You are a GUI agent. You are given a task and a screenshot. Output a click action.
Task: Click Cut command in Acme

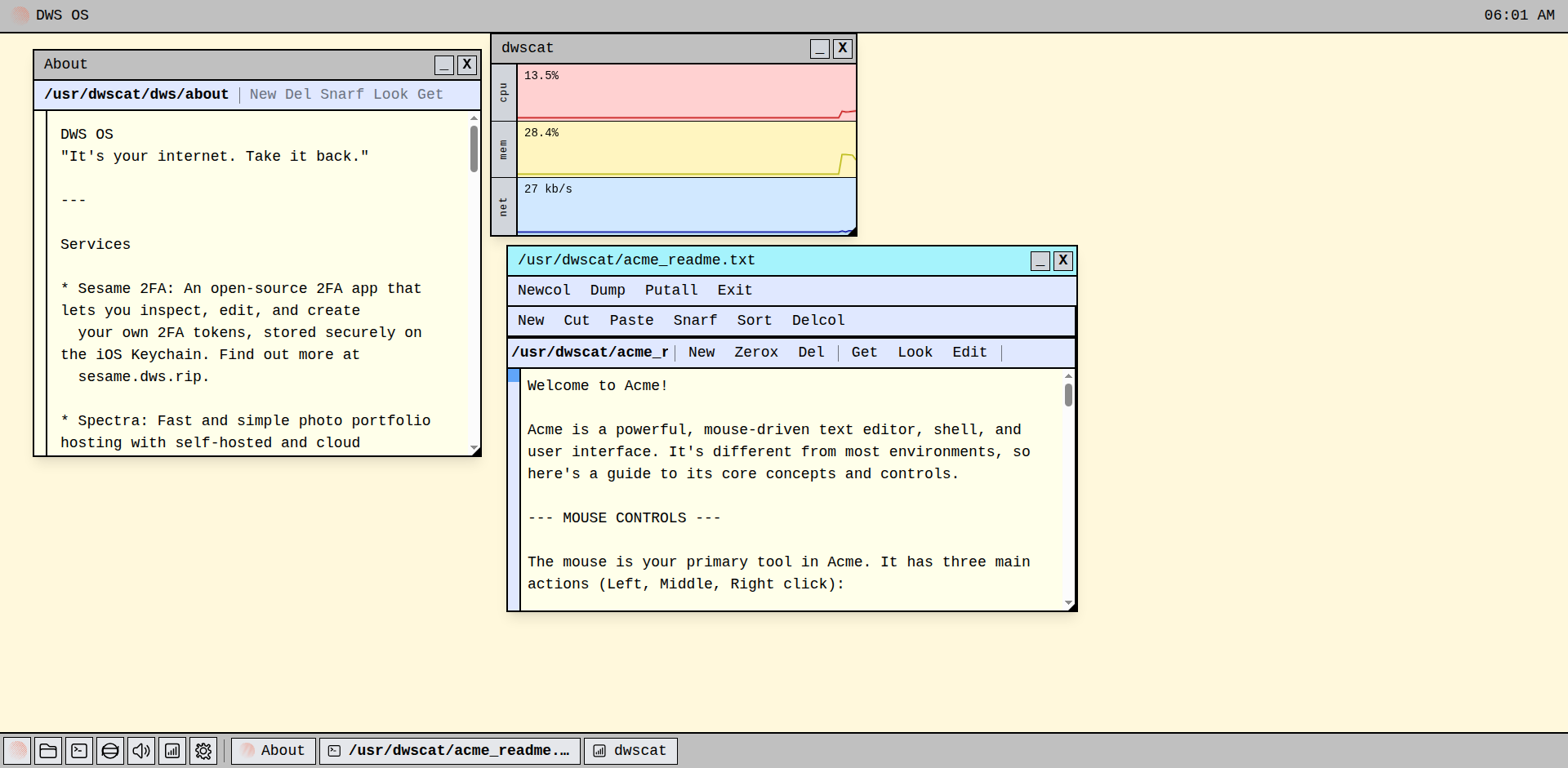pos(577,321)
